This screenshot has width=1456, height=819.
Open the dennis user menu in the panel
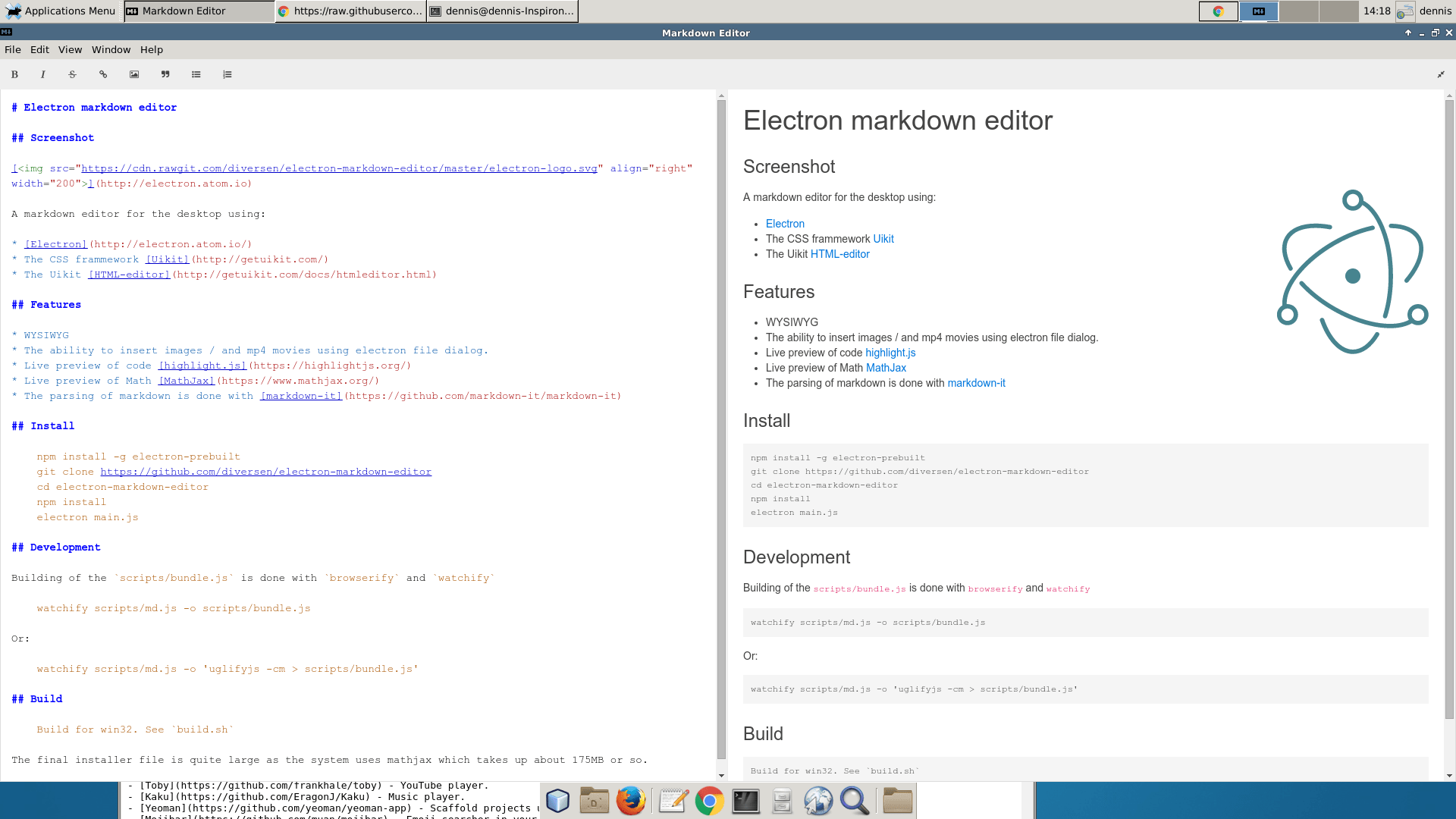pyautogui.click(x=1436, y=11)
